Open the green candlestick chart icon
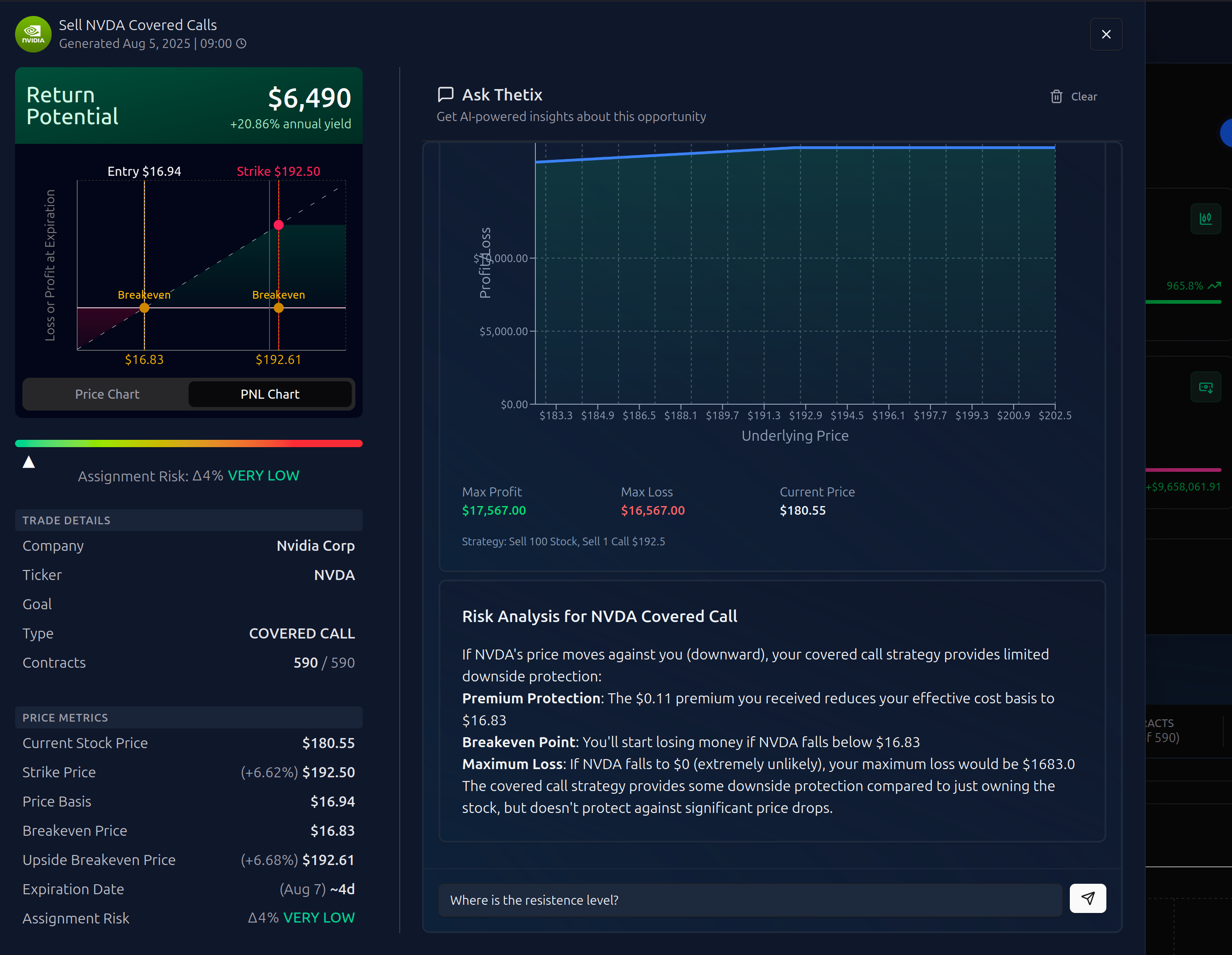The width and height of the screenshot is (1232, 955). click(1205, 218)
